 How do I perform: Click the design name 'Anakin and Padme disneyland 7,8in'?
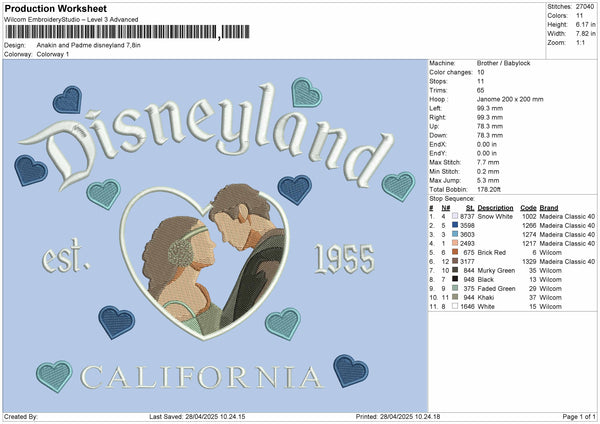pyautogui.click(x=88, y=45)
